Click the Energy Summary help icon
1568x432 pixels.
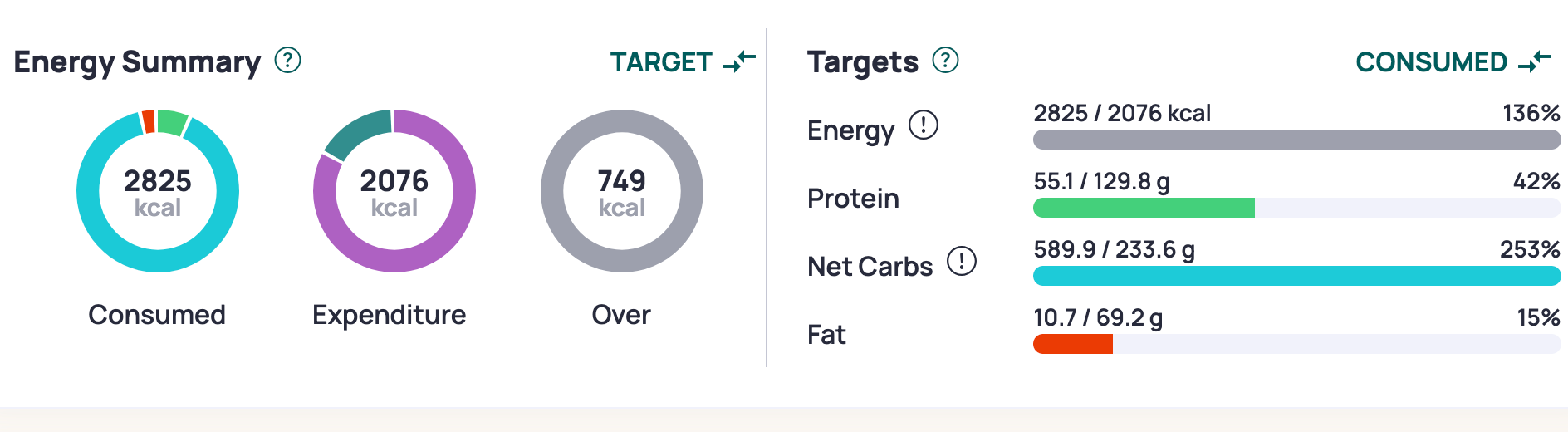point(287,61)
